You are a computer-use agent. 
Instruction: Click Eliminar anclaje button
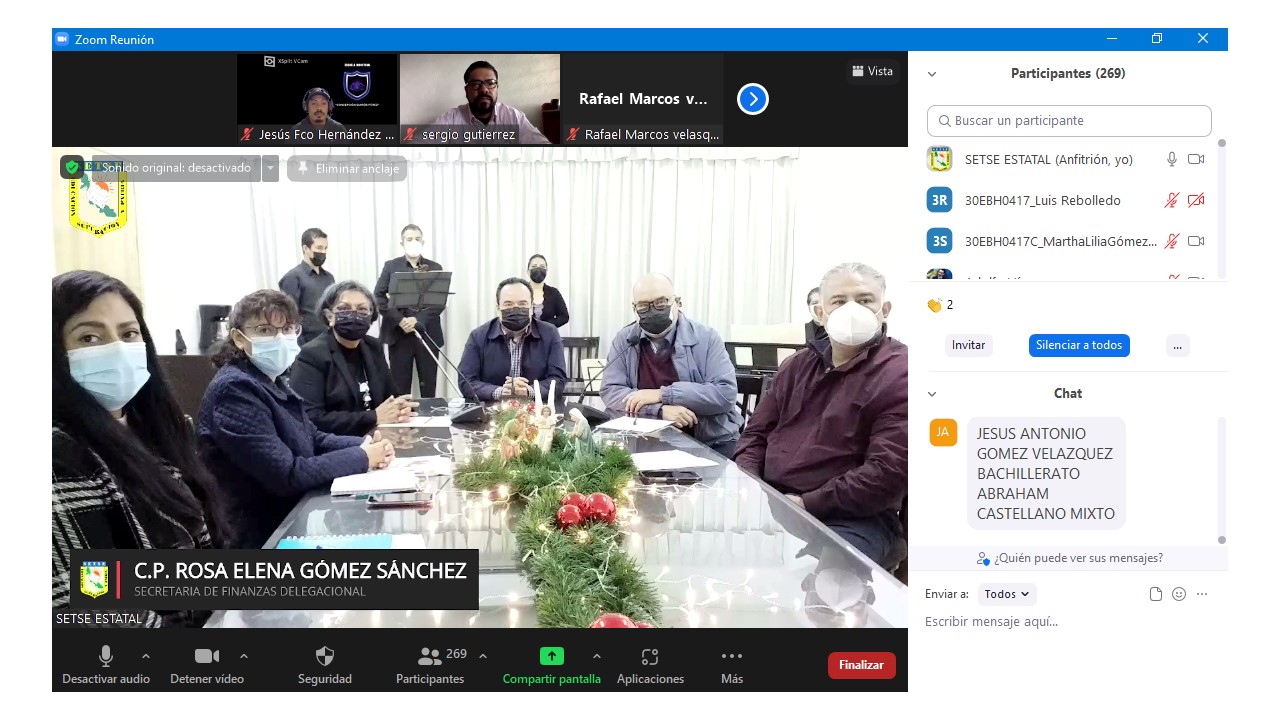(347, 168)
